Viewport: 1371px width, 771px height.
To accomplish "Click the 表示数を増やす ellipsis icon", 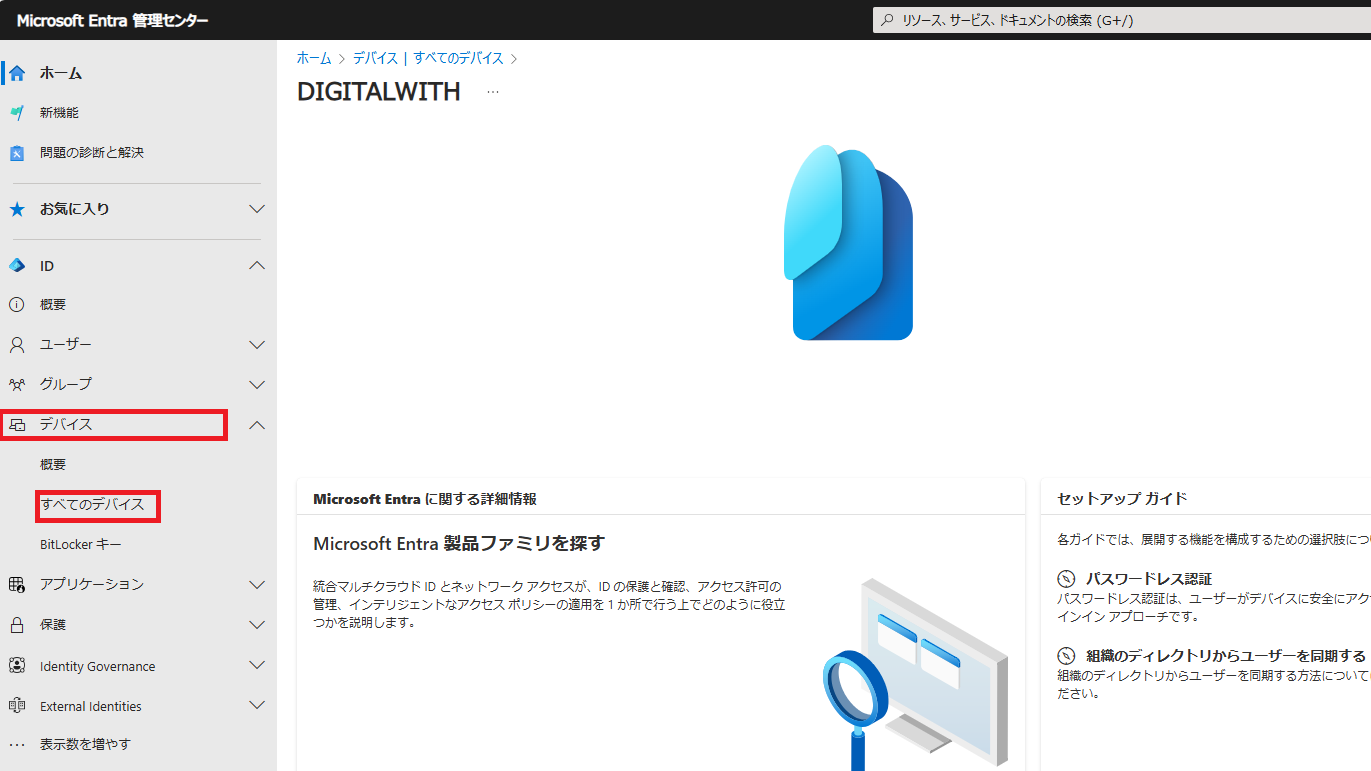I will point(17,745).
